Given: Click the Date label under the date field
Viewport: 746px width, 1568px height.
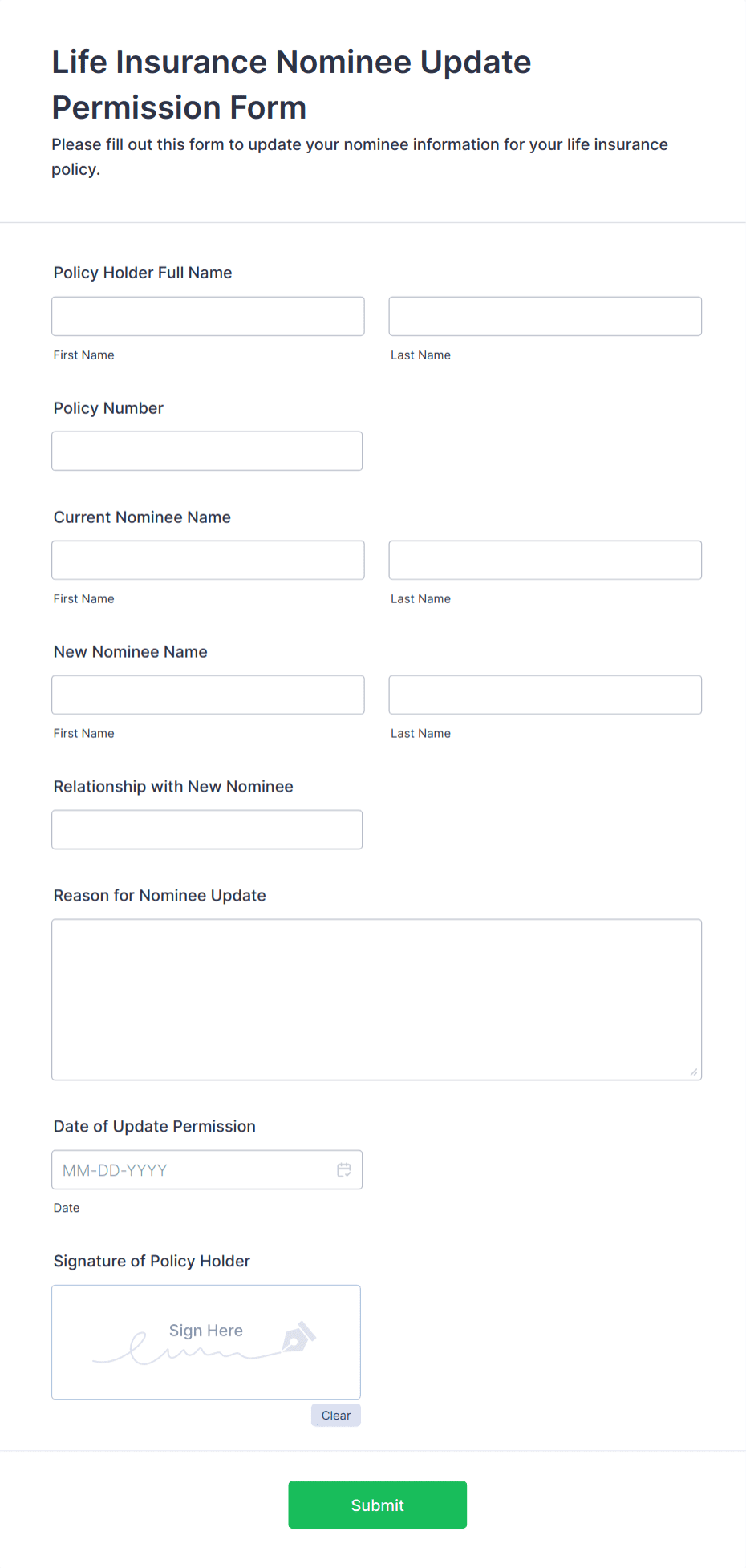Looking at the screenshot, I should (67, 1207).
